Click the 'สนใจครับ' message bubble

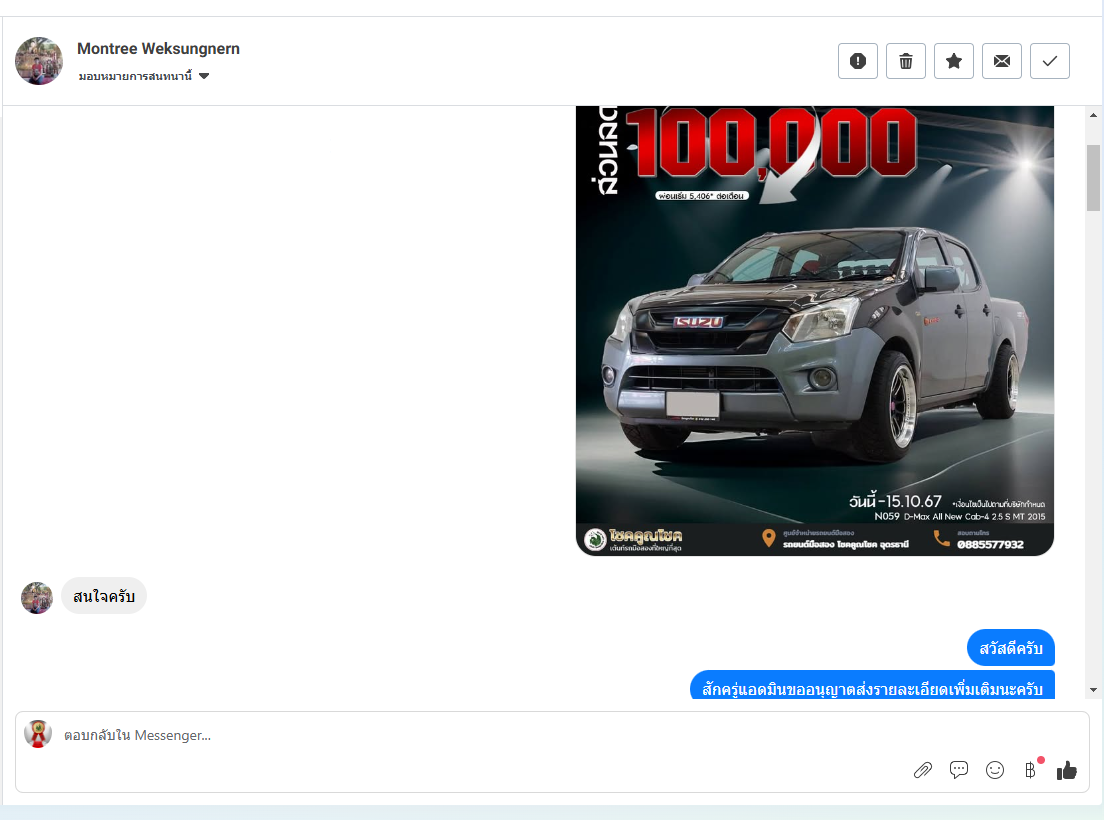click(x=104, y=596)
